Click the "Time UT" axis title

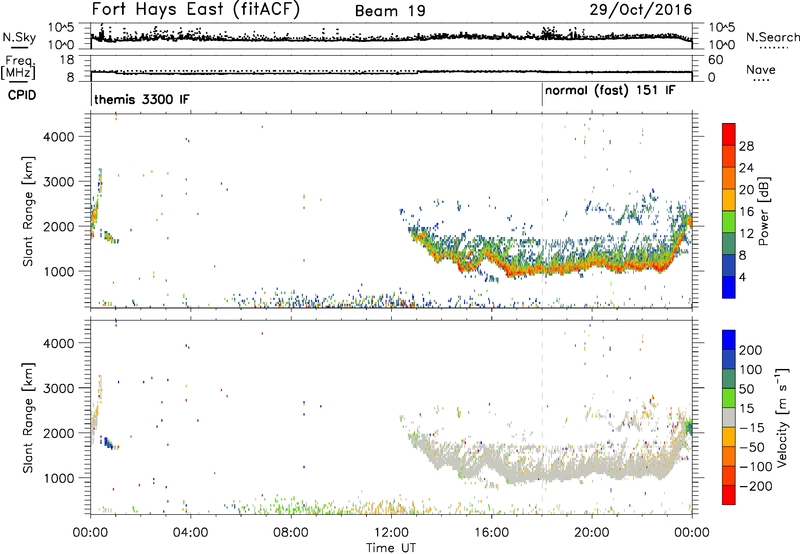(x=391, y=548)
